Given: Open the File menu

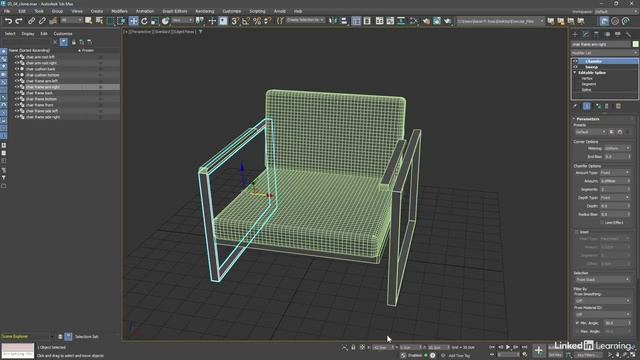Looking at the screenshot, I should click(7, 11).
